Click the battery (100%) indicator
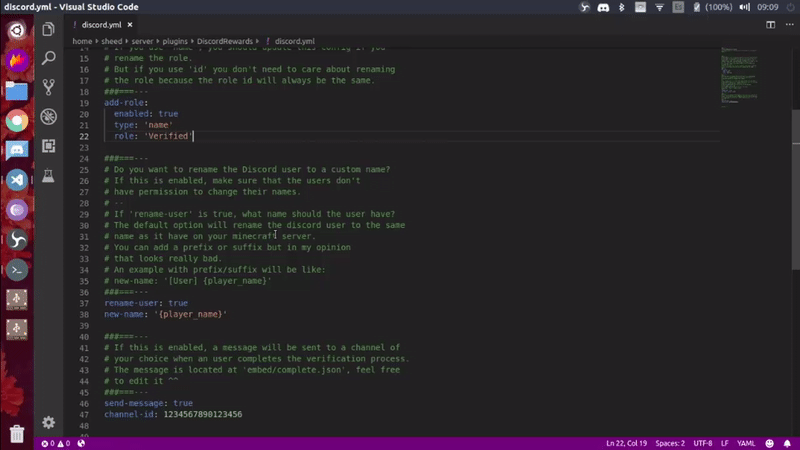 [713, 7]
